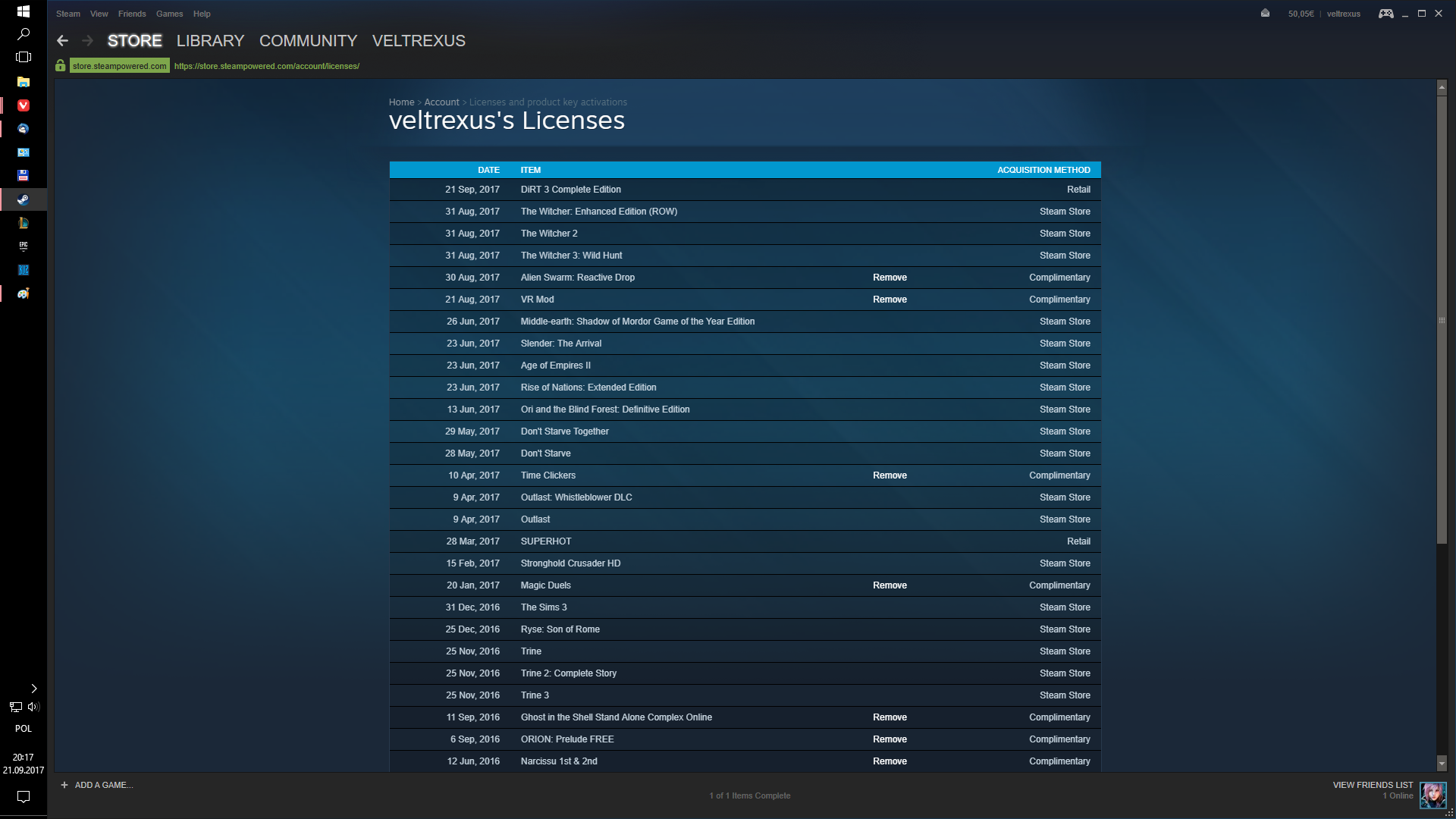Open the Friends menu

coord(132,14)
